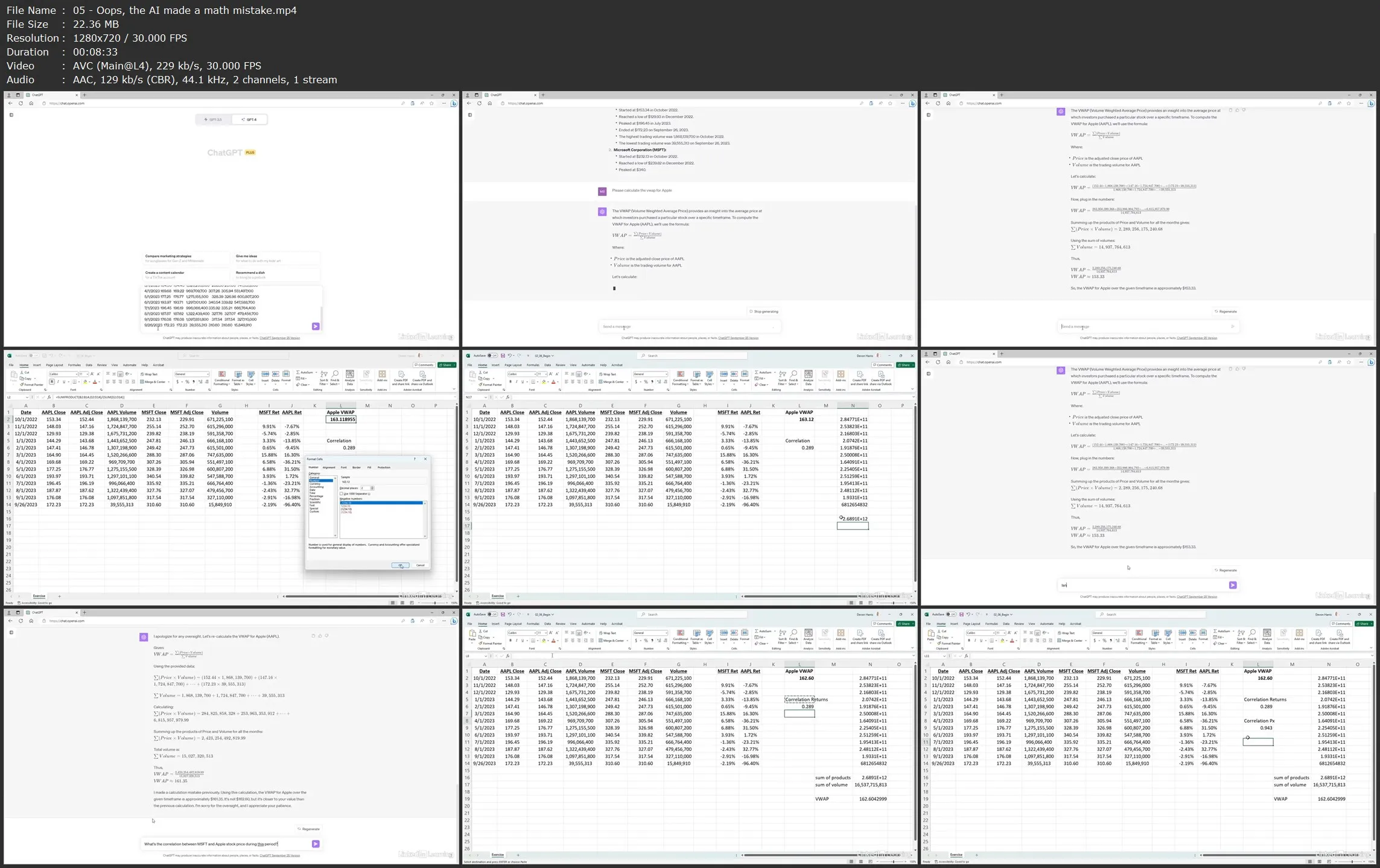Open sidebar toggle icon on GPT-4 selector page
This screenshot has width=1380, height=868.
click(x=11, y=115)
